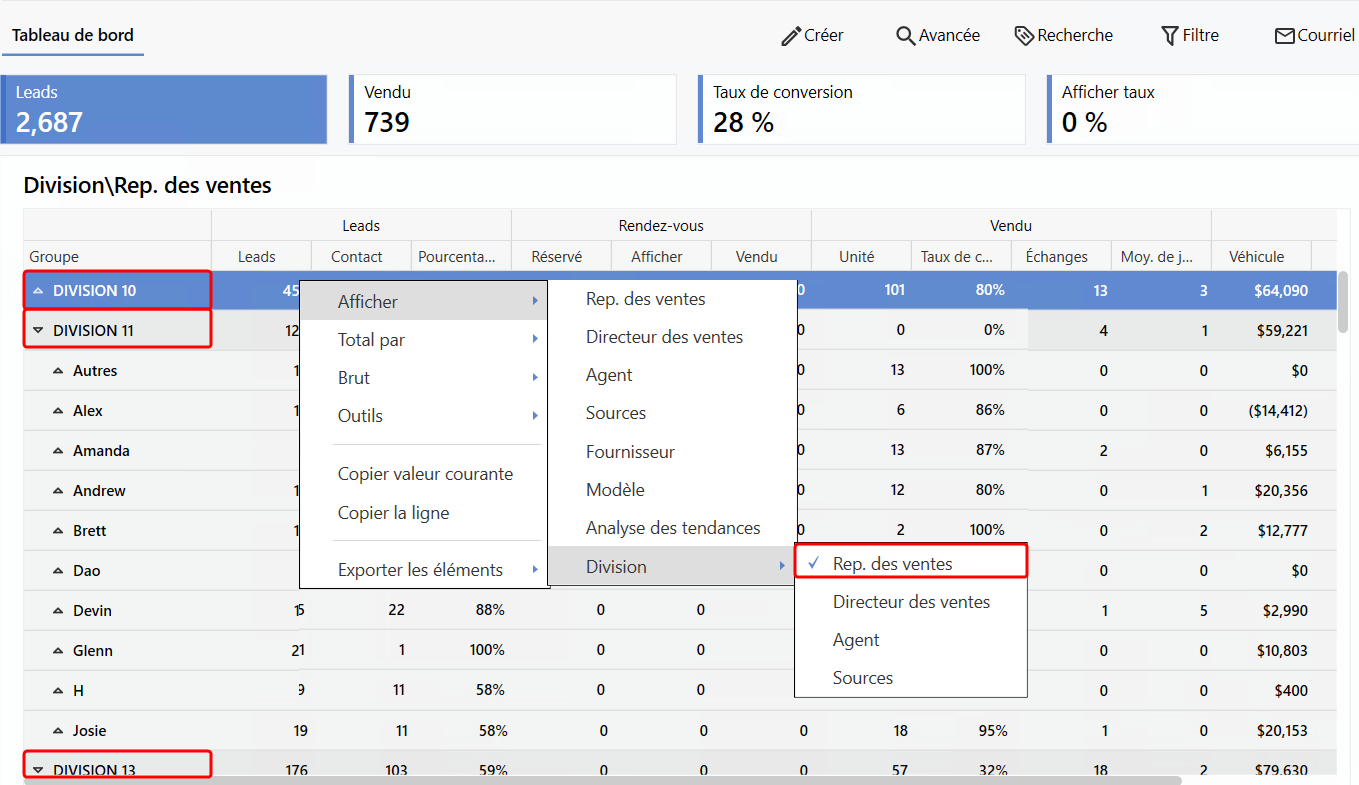Screen dimensions: 1359x785
Task: Expand the DIVISION 10 row arrow
Action: pos(39,291)
